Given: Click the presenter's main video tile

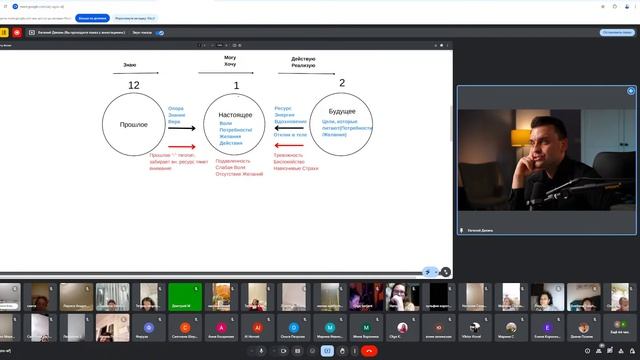Looking at the screenshot, I should point(547,160).
